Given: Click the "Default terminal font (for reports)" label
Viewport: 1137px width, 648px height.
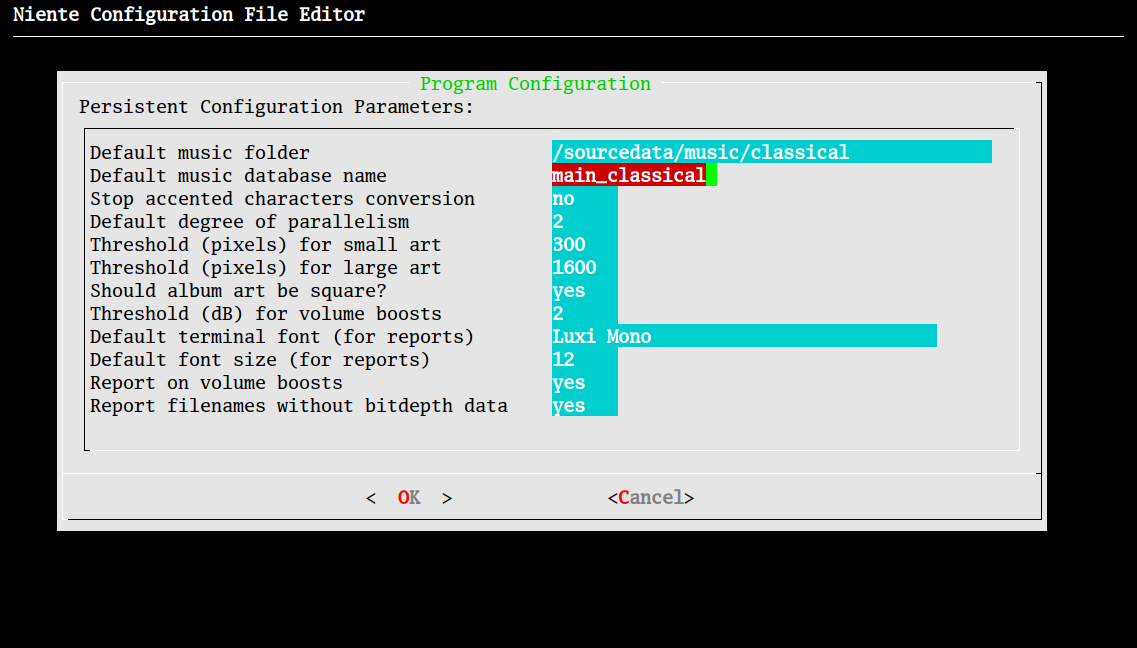Looking at the screenshot, I should point(282,337).
